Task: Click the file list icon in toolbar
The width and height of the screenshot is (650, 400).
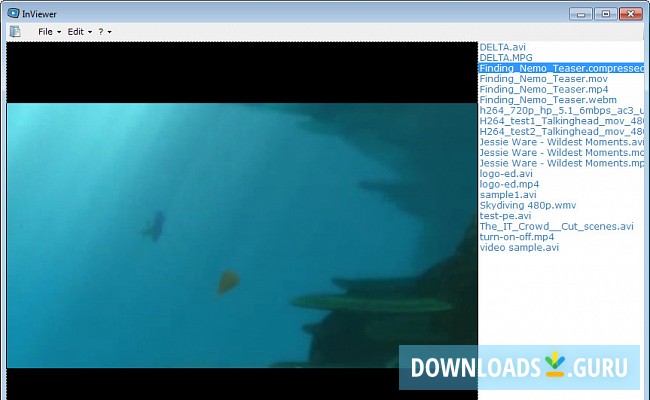Action: click(x=15, y=32)
